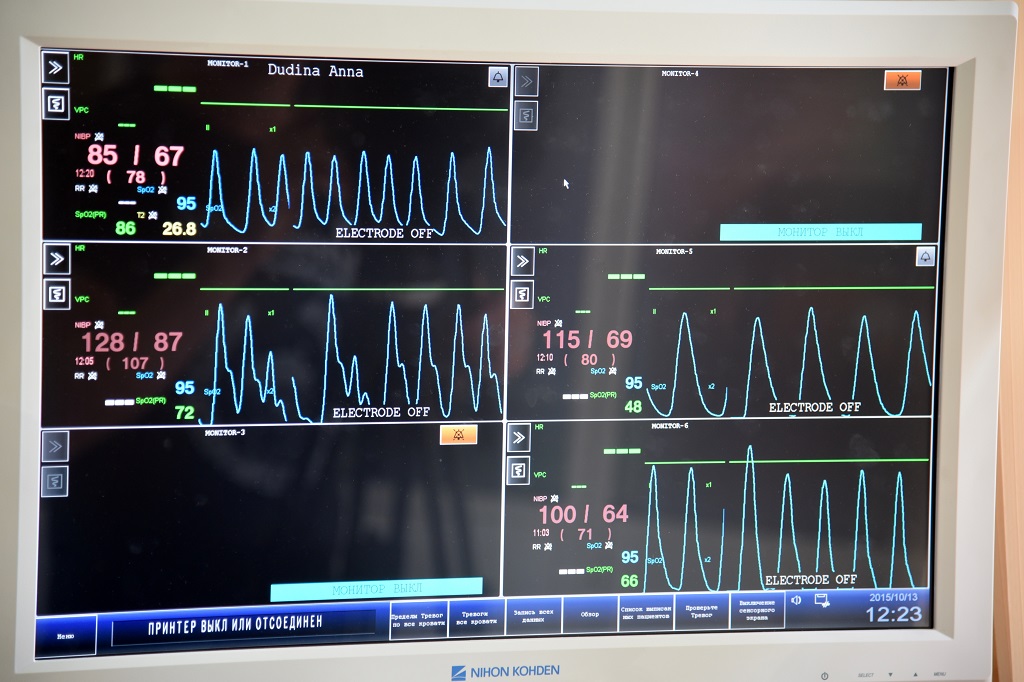Click the record icon on inactive Monitor-3
Screen dimensions: 1024x682
click(x=55, y=481)
